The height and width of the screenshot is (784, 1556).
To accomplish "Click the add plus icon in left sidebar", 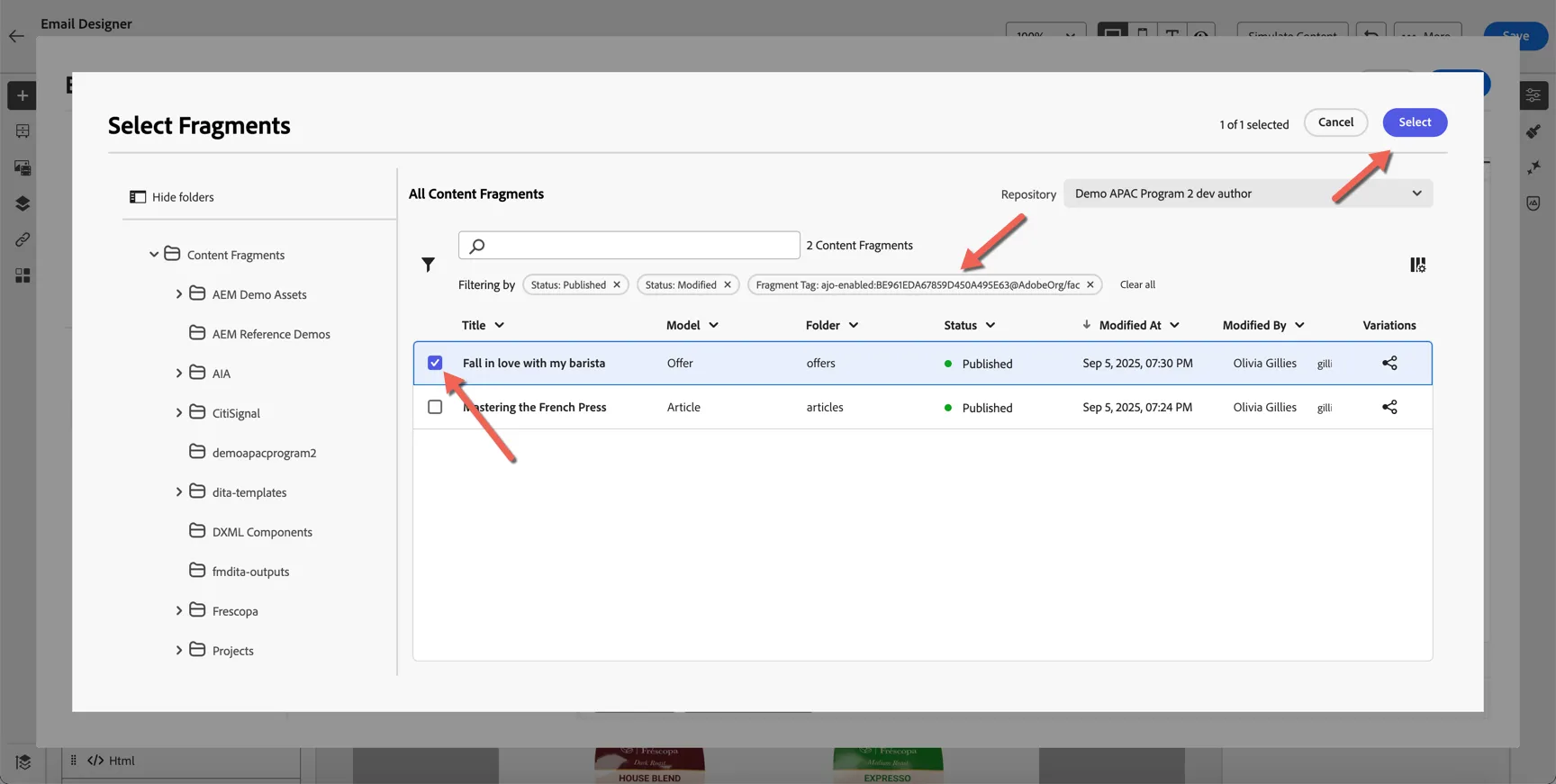I will (x=23, y=95).
